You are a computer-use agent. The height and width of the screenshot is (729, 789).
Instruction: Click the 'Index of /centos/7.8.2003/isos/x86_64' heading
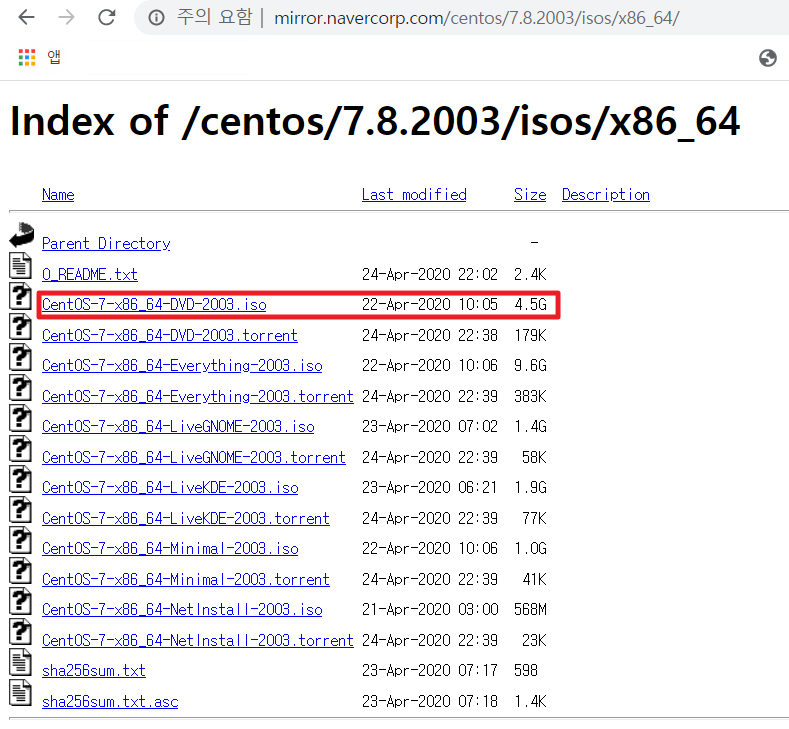[x=375, y=121]
